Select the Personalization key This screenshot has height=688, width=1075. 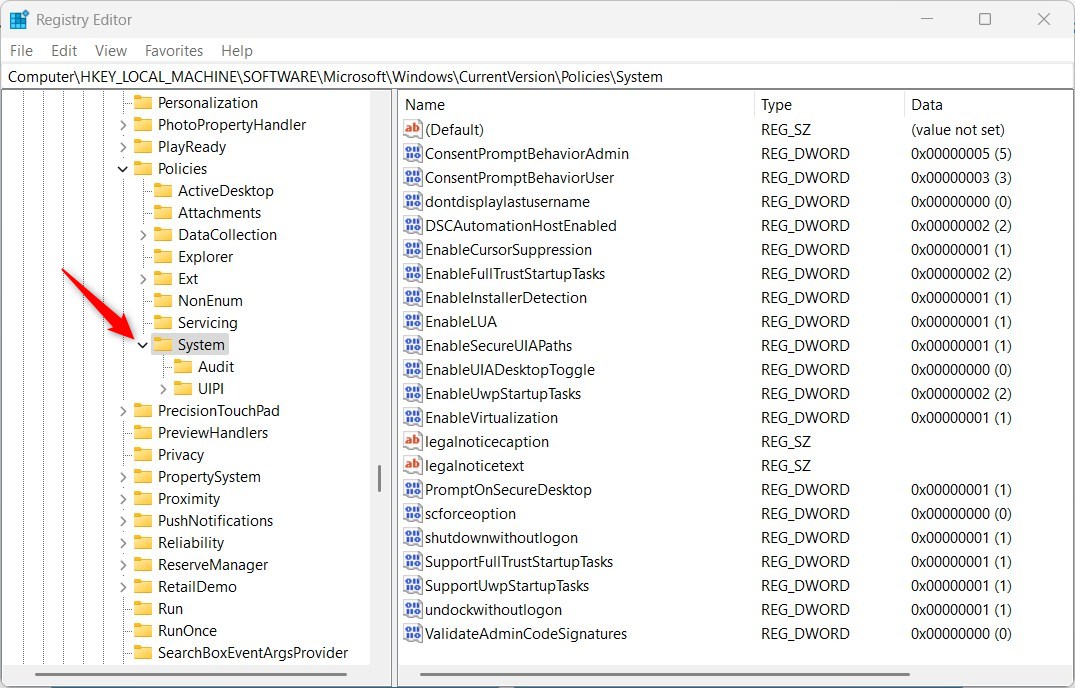[x=208, y=103]
